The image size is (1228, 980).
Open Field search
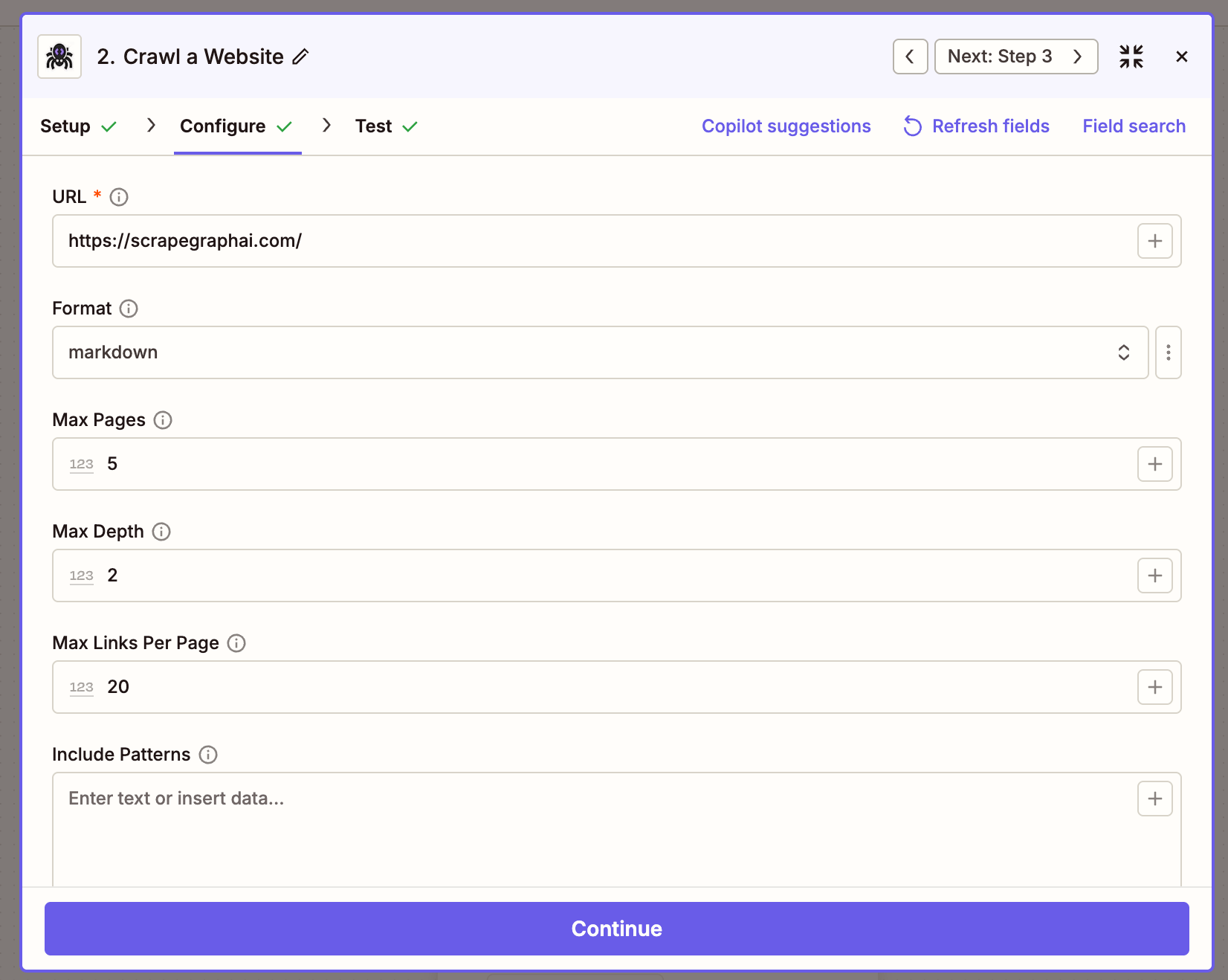coord(1134,126)
